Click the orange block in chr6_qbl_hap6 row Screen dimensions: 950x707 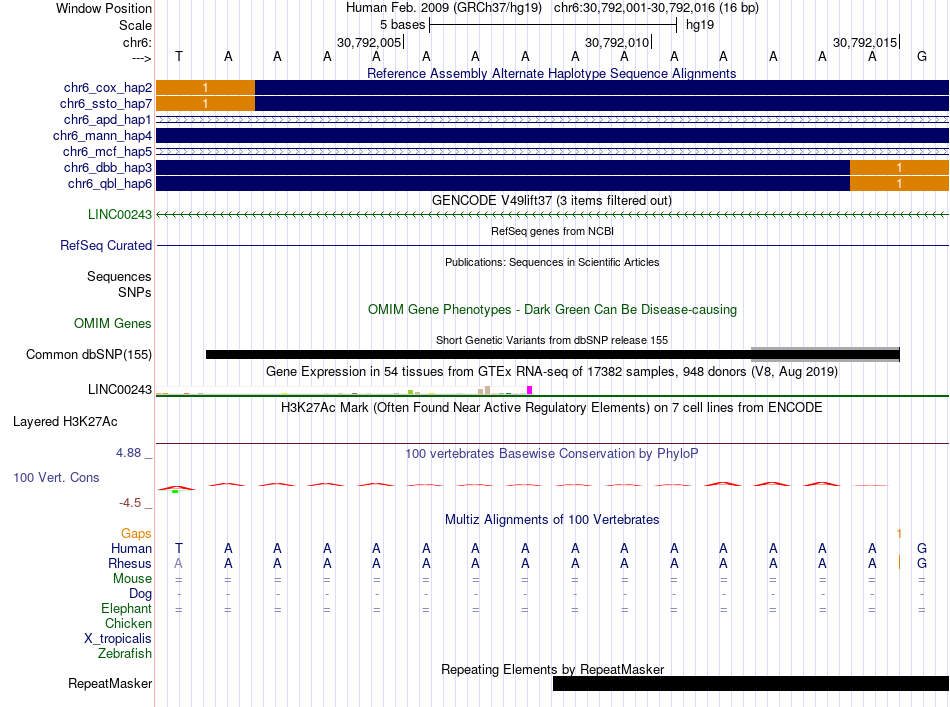point(899,184)
